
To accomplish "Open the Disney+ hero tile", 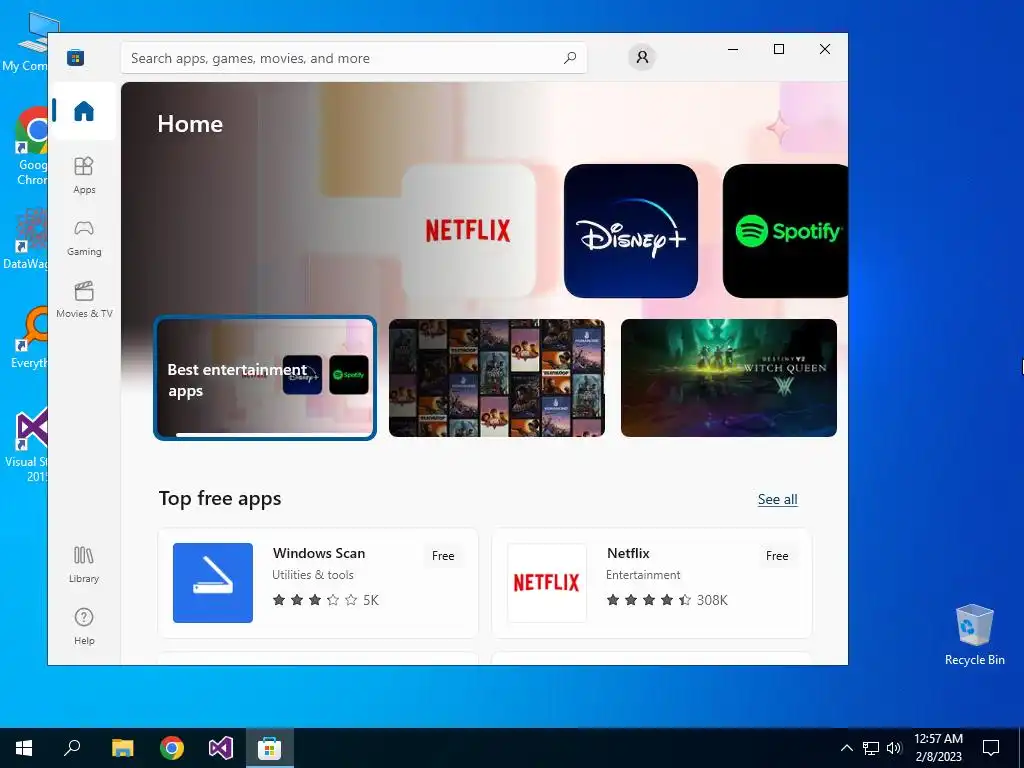I will tap(631, 231).
